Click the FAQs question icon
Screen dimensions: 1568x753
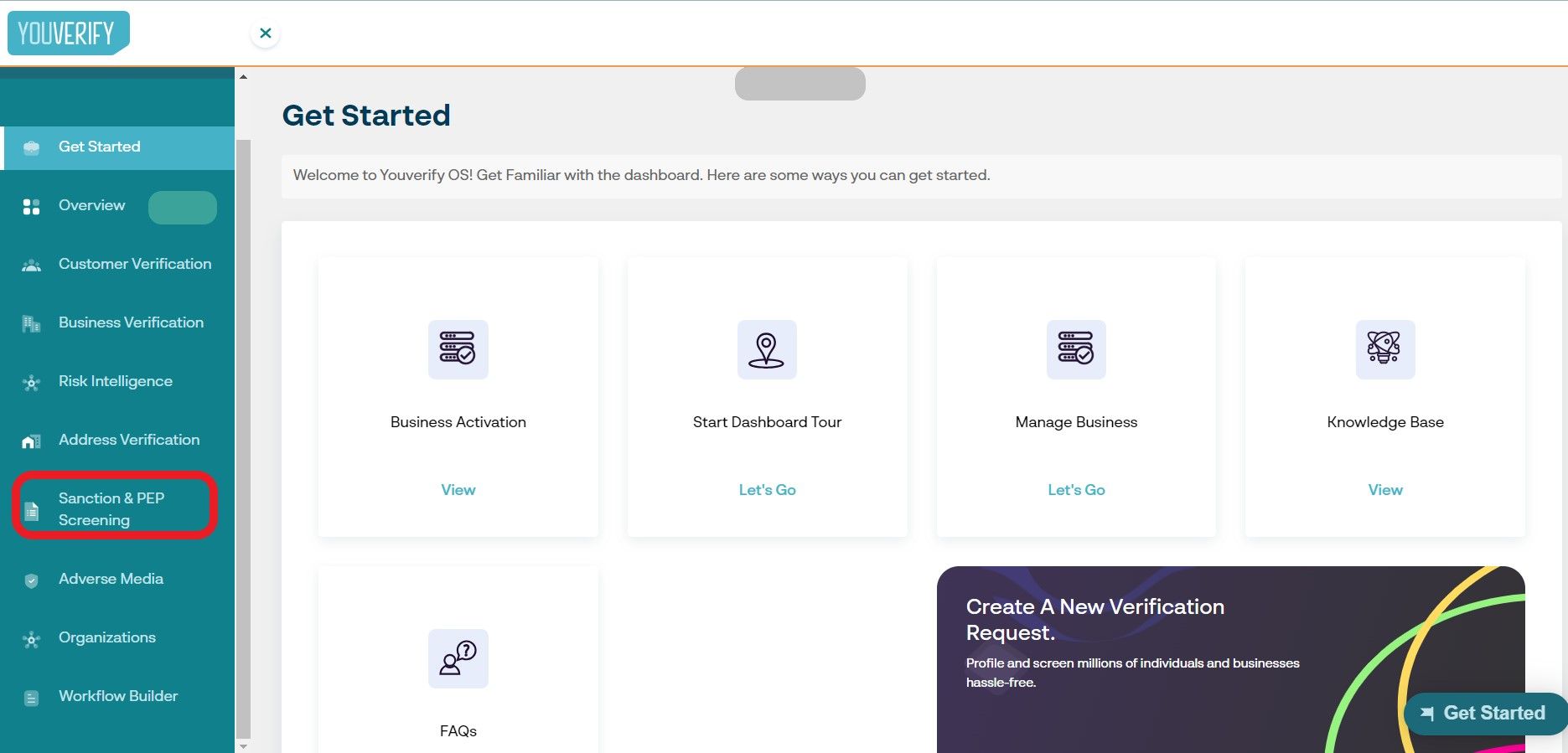click(x=458, y=658)
